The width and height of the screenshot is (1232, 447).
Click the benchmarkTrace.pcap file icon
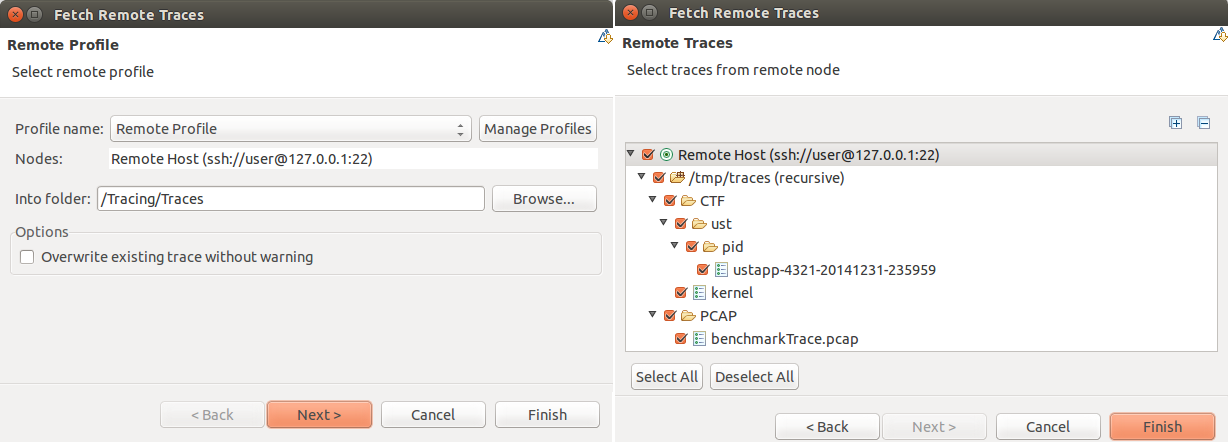click(x=700, y=339)
